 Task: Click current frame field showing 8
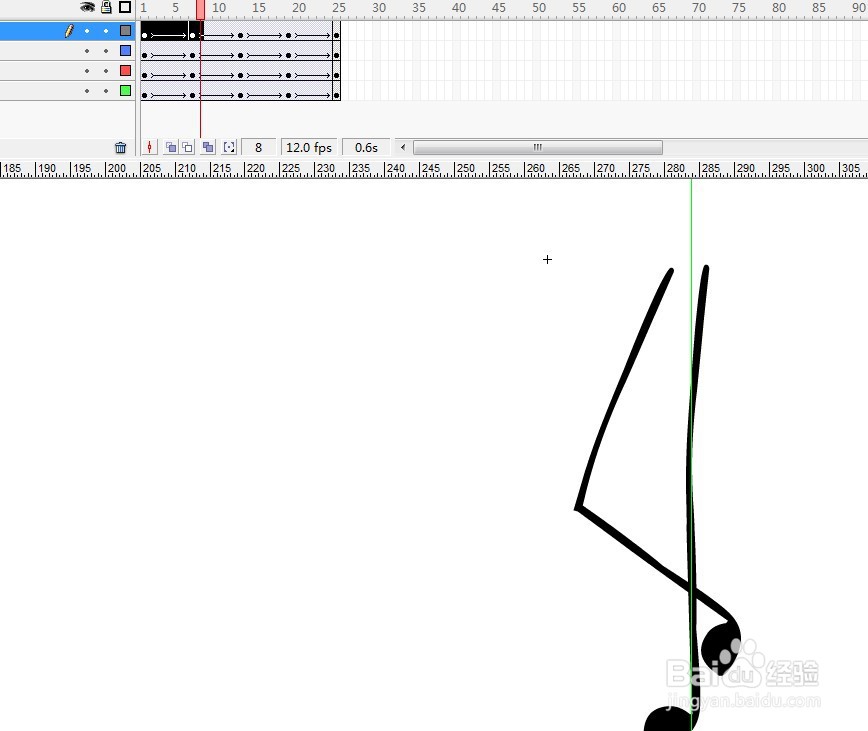[x=259, y=148]
